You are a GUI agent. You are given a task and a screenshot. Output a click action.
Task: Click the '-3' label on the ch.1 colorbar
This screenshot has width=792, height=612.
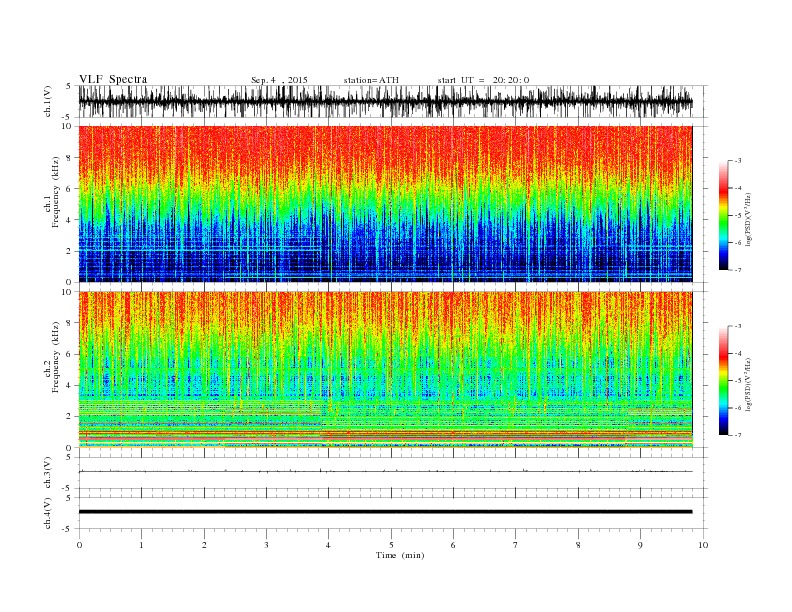(x=736, y=161)
